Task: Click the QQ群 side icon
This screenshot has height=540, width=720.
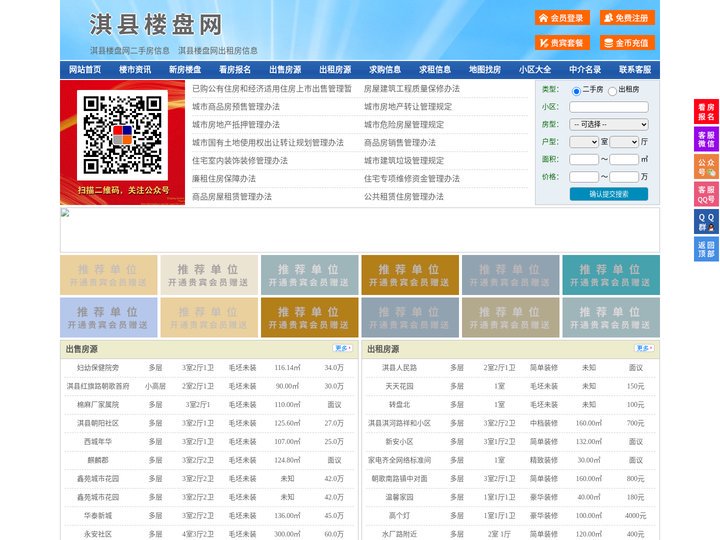Action: pyautogui.click(x=706, y=222)
